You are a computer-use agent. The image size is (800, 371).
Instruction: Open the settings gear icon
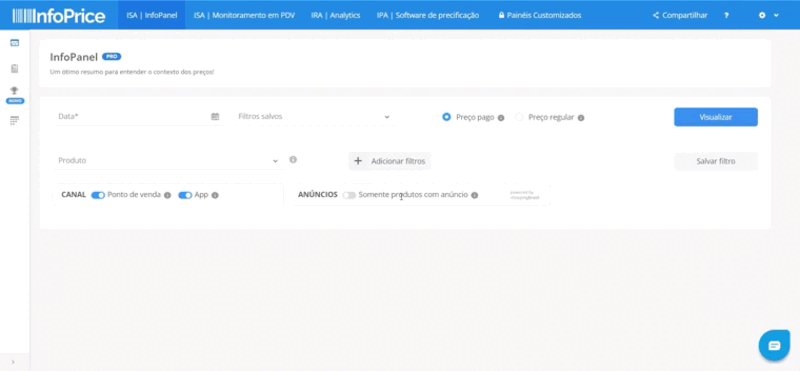point(762,15)
